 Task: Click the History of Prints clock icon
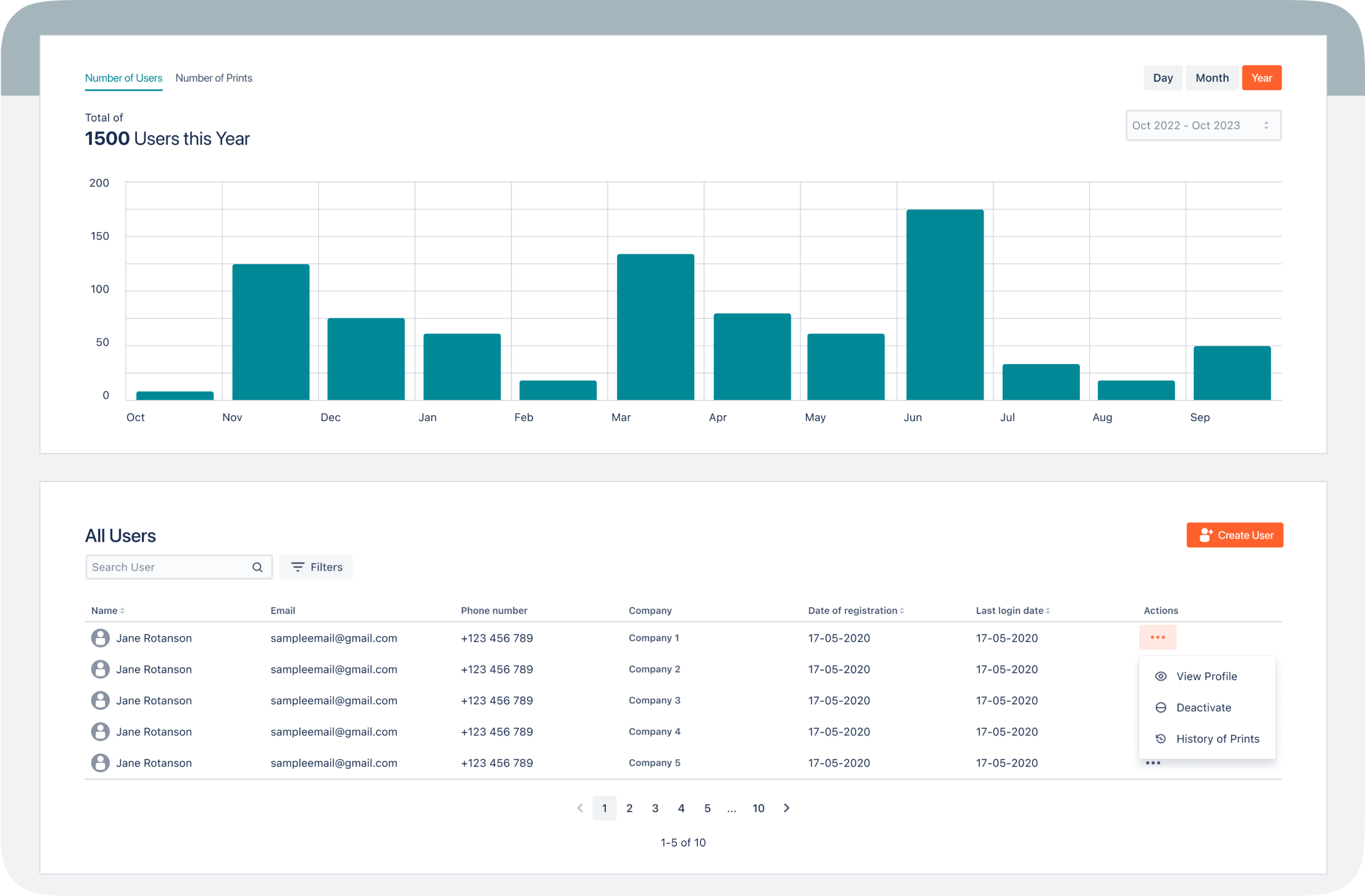click(1160, 739)
